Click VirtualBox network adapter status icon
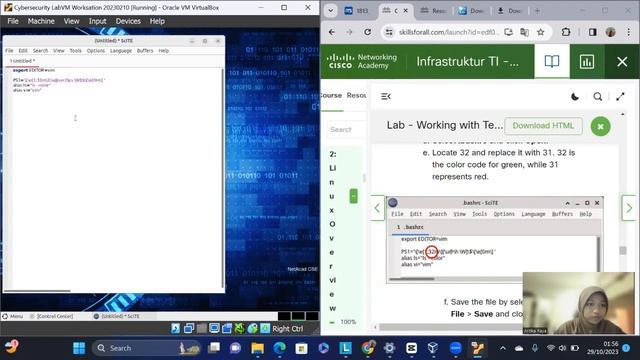 coord(189,328)
